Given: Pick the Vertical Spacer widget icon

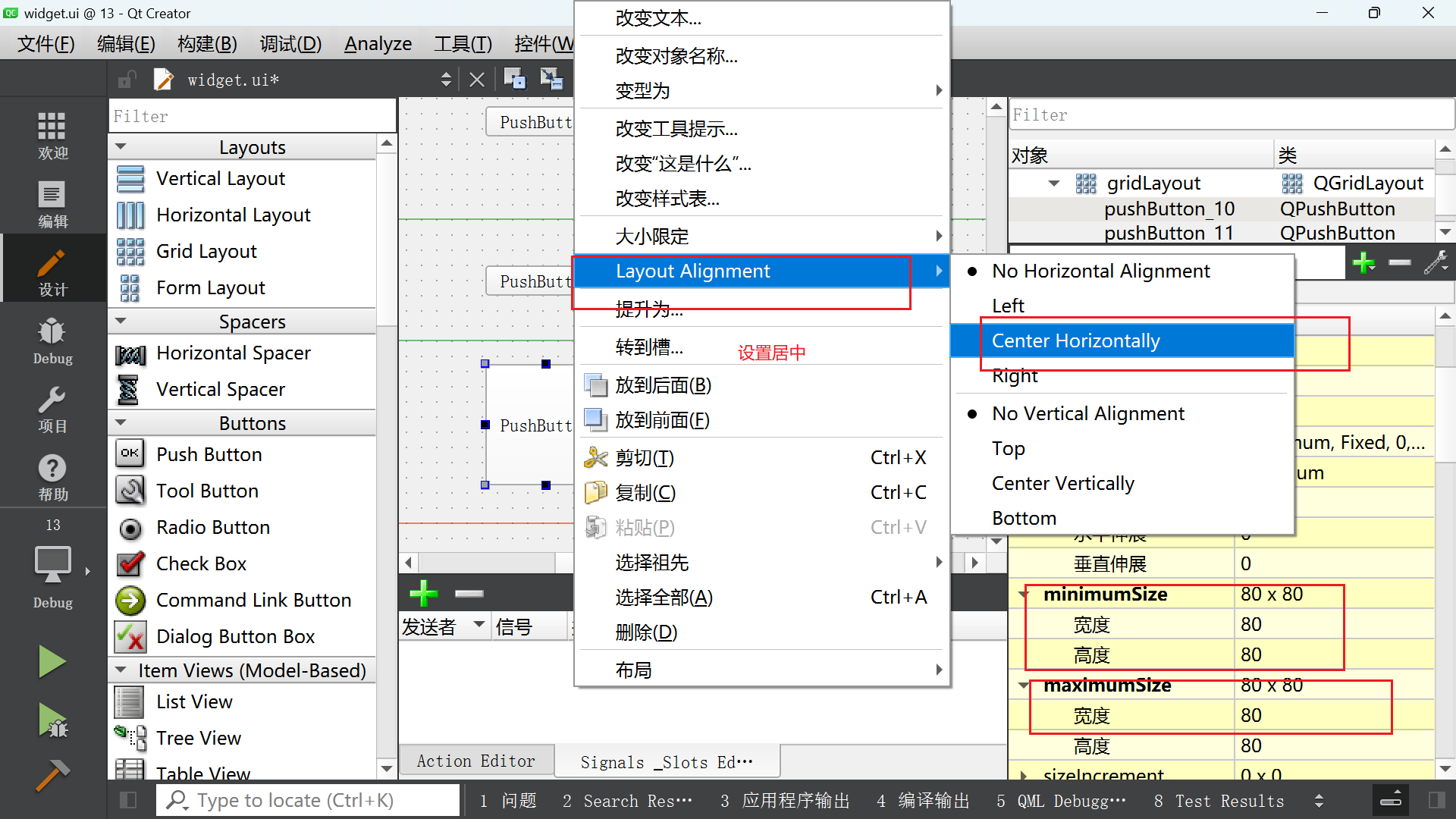Looking at the screenshot, I should 129,390.
